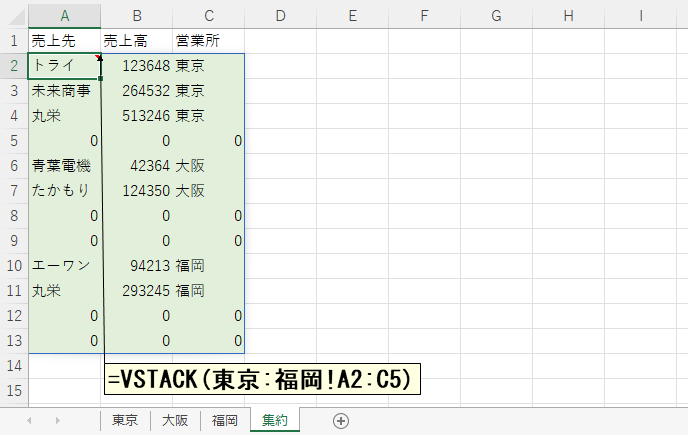Switch to the 東京 sheet tab

125,421
